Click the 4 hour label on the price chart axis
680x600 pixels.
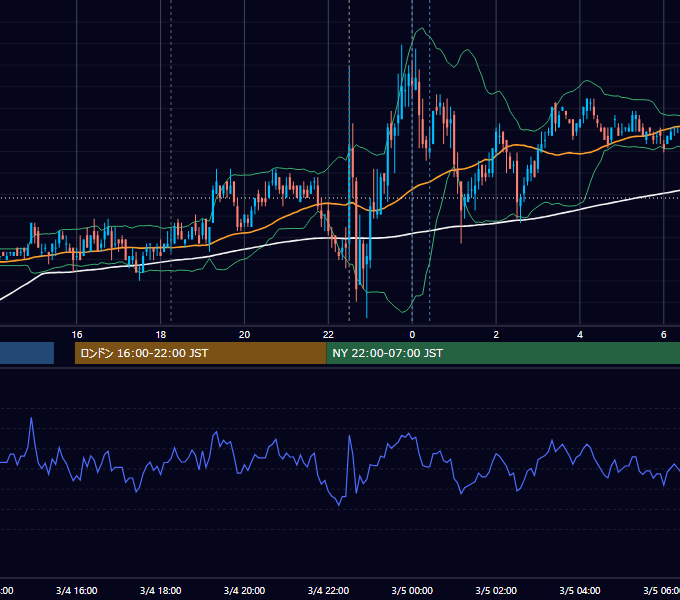[x=580, y=335]
